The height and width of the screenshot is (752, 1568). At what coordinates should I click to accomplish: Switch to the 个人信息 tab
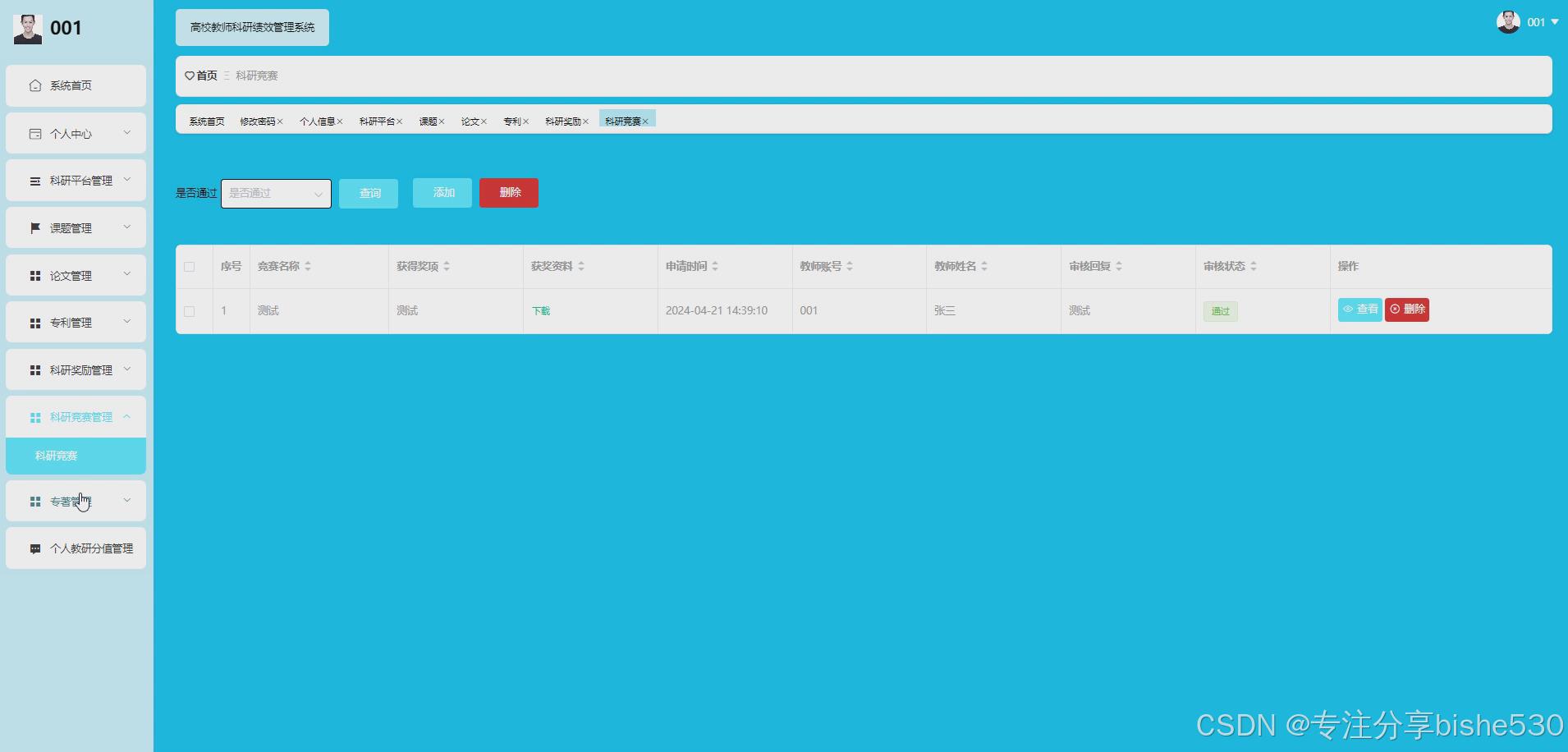(x=318, y=122)
